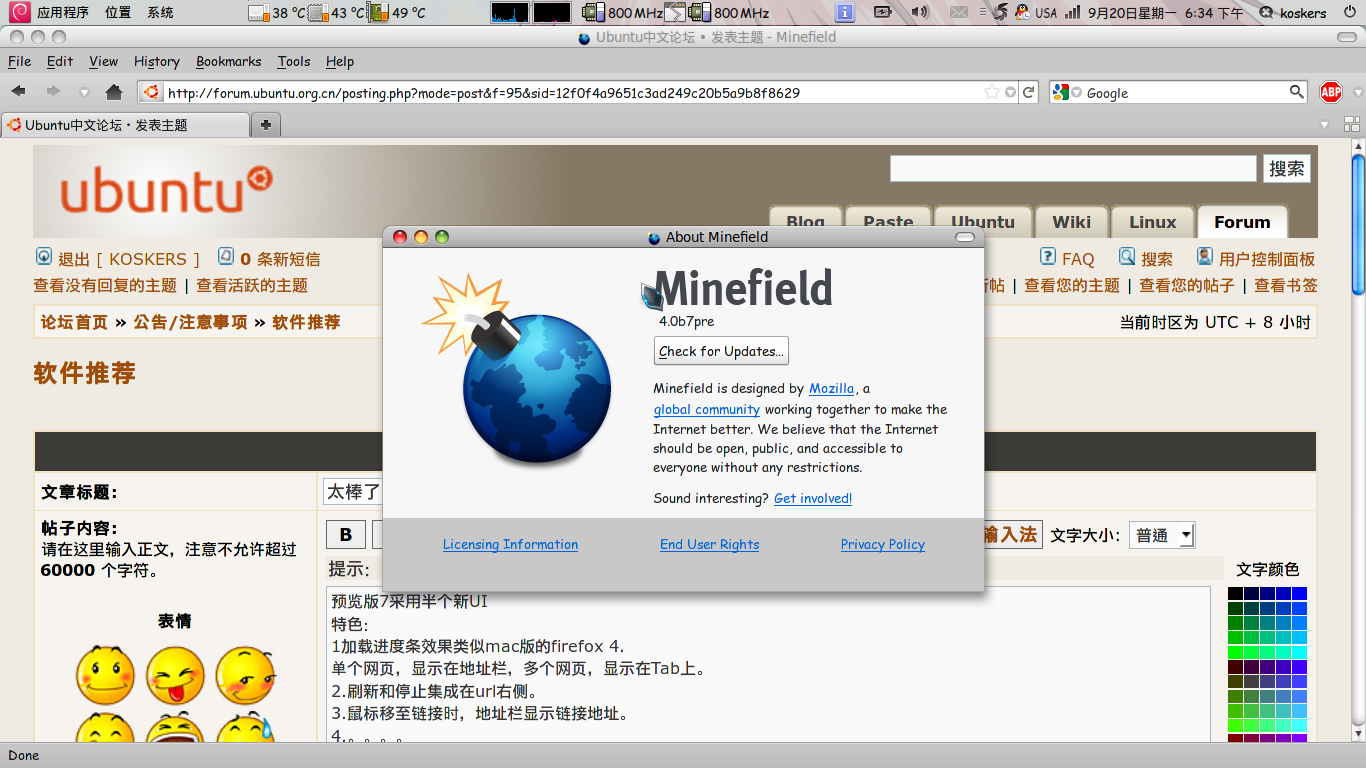The image size is (1366, 768).
Task: Open the 位置 panel menu
Action: [x=118, y=12]
